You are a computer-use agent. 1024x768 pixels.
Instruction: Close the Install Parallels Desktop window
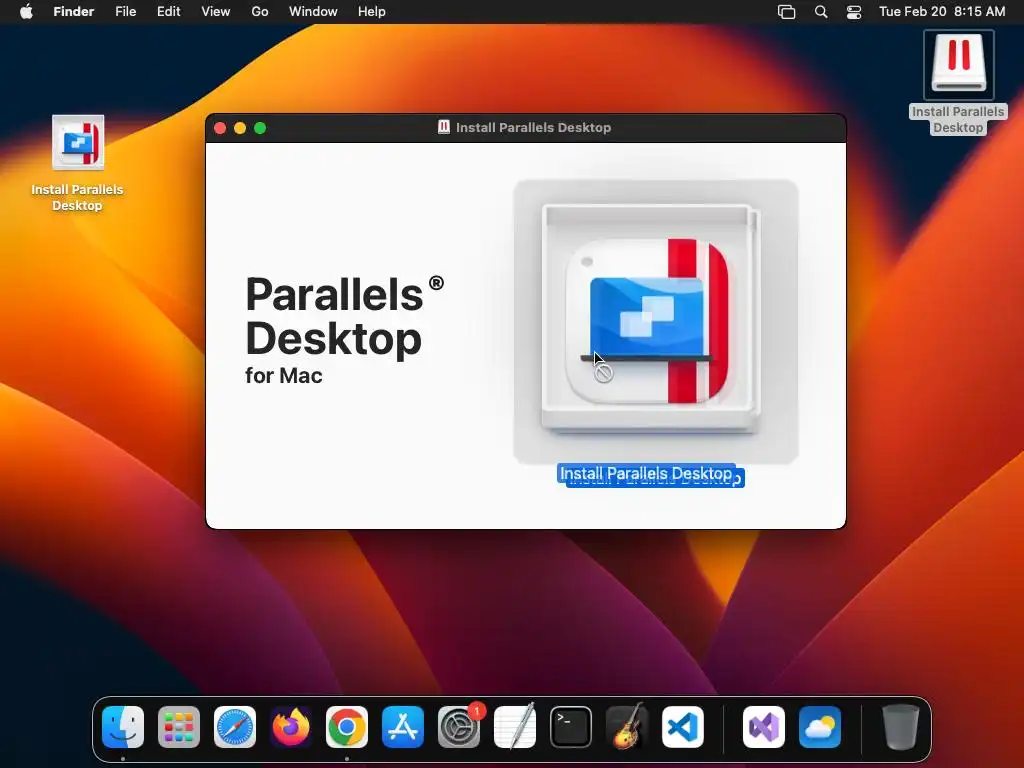pyautogui.click(x=220, y=128)
